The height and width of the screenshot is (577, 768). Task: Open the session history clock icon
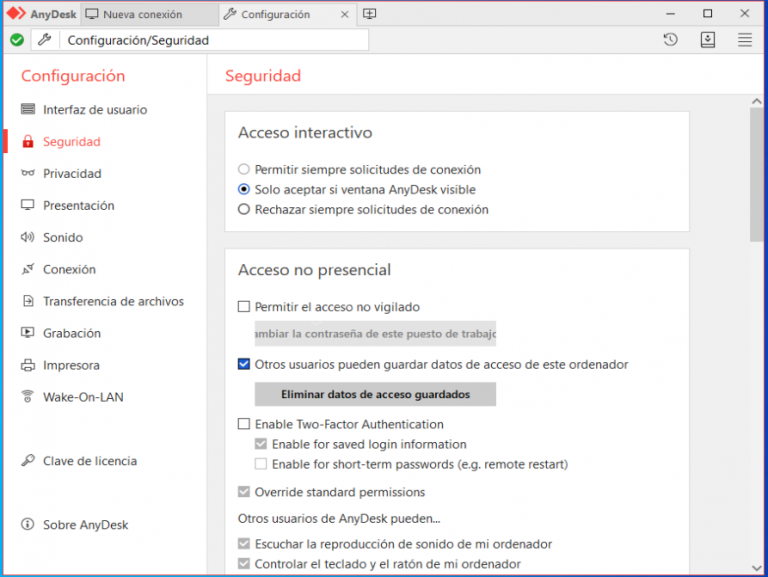pyautogui.click(x=671, y=40)
